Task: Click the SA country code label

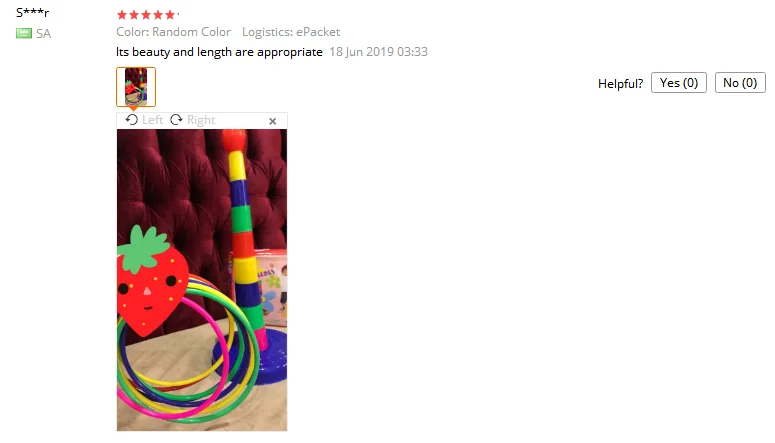Action: 43,34
